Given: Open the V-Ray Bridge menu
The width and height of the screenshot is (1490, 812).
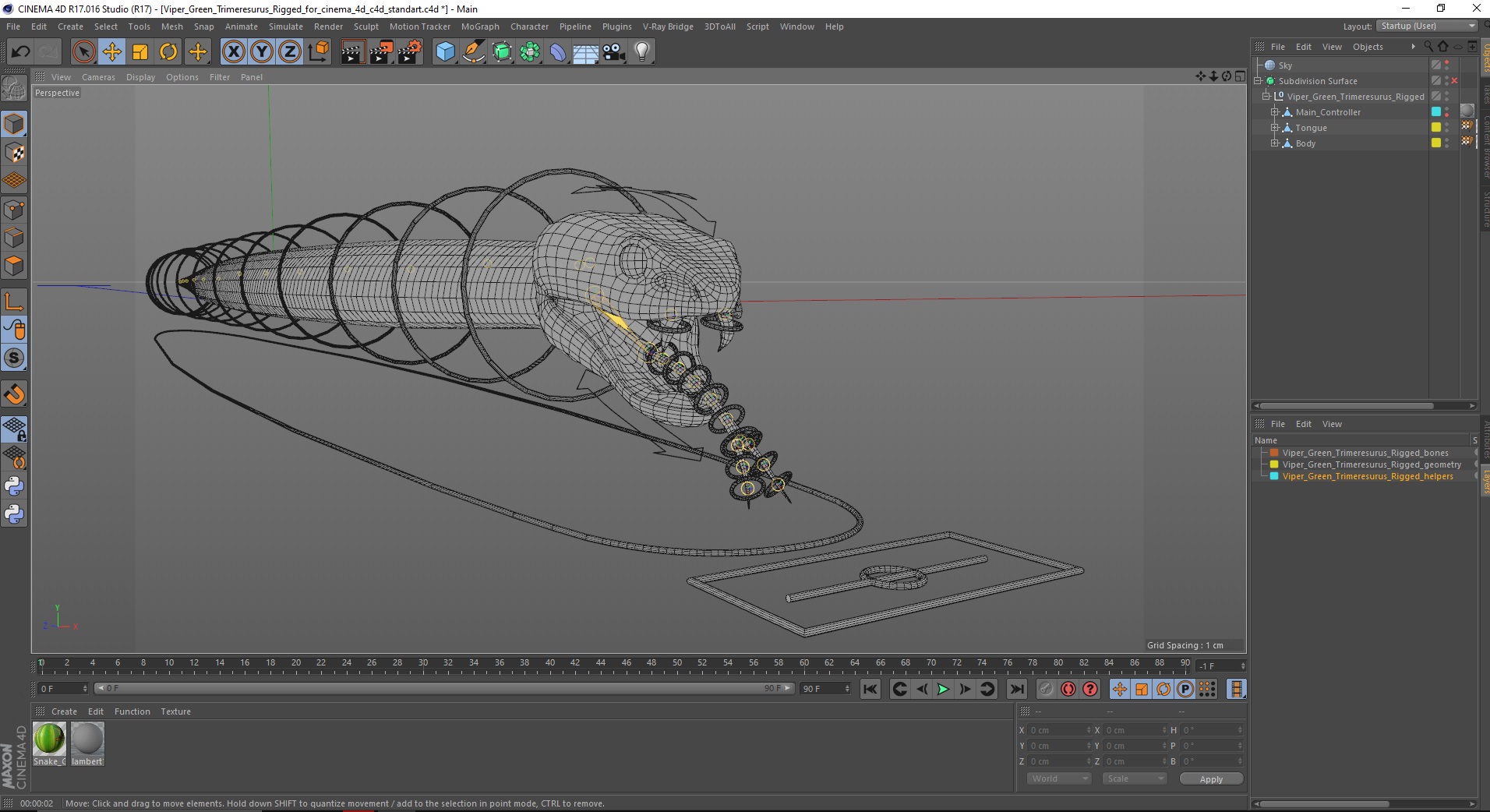Looking at the screenshot, I should point(668,26).
